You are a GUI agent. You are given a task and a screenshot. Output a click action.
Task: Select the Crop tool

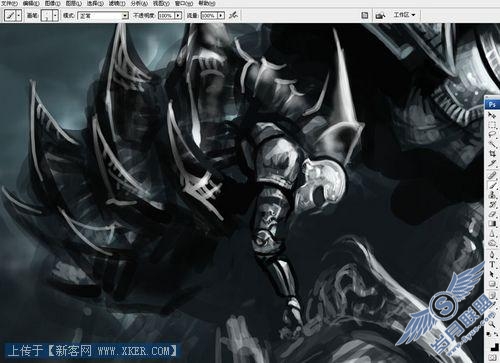(x=492, y=154)
